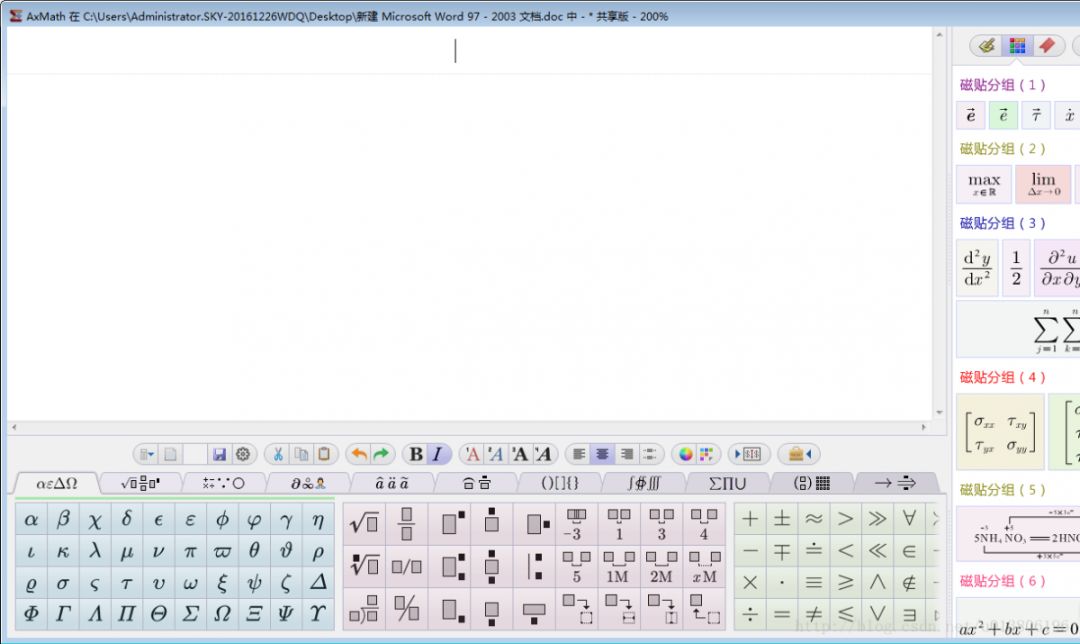
Task: Toggle superscript formatting with the 'A icon
Action: [x=472, y=454]
